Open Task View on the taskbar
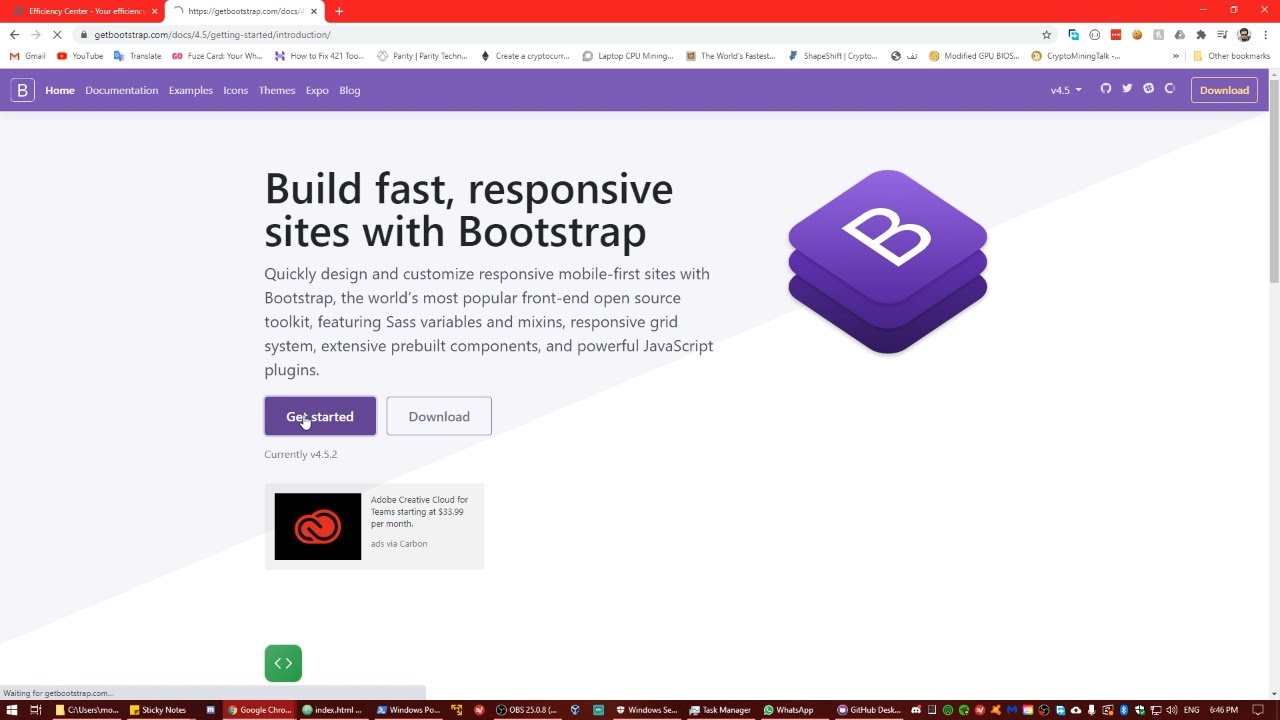The image size is (1280, 720). [34, 710]
